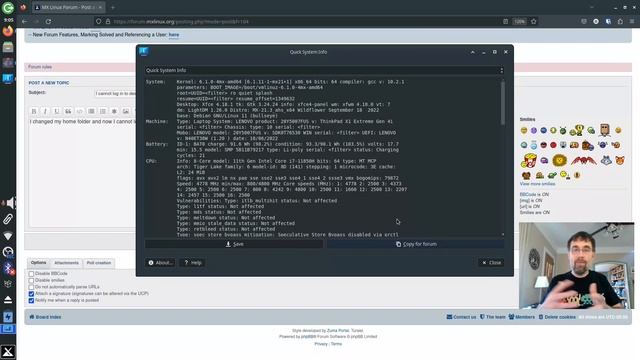
Task: Uncheck Attach a signature checkbox
Action: (x=31, y=293)
